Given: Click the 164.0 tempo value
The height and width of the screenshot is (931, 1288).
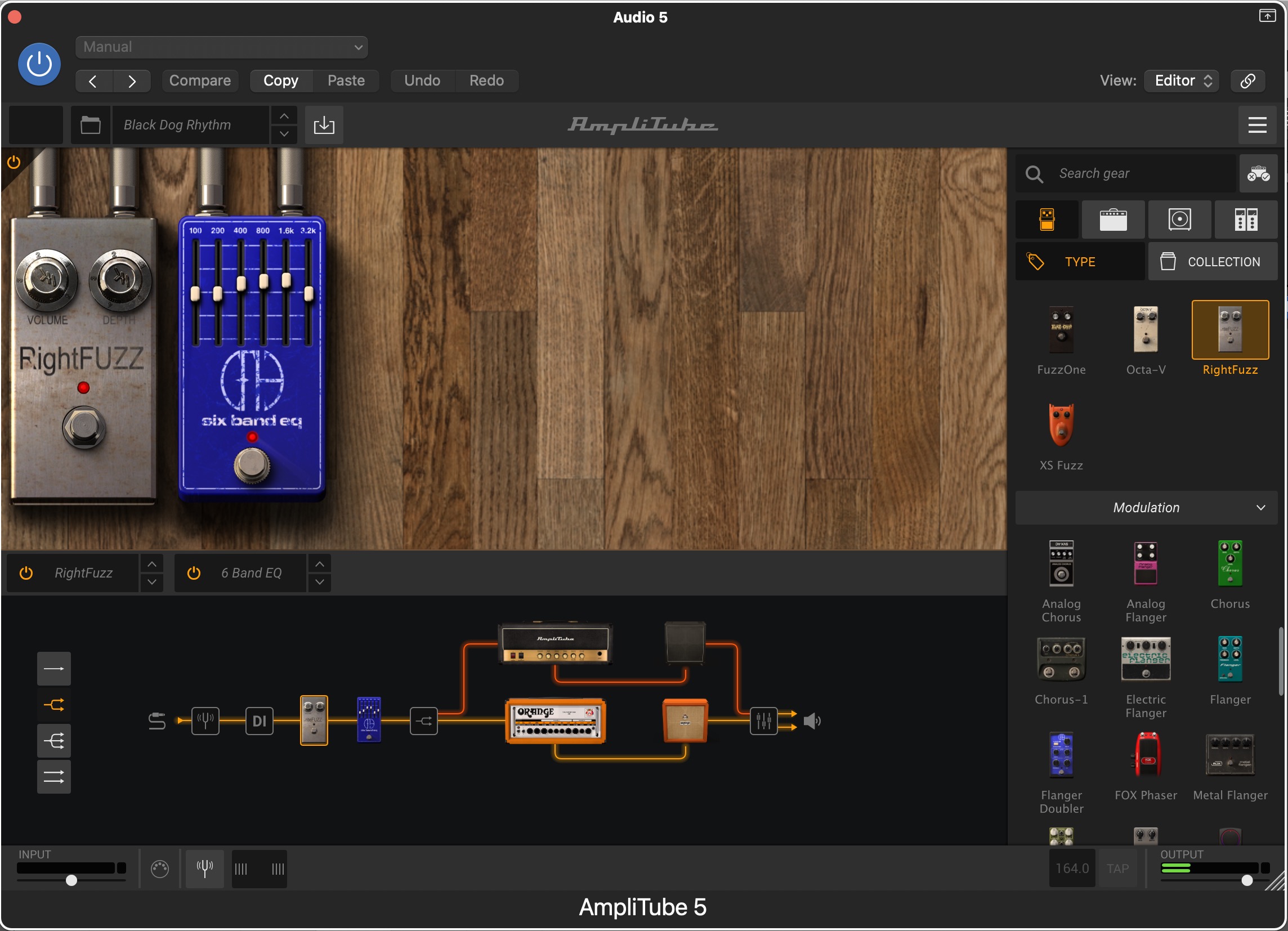Looking at the screenshot, I should [x=1072, y=869].
